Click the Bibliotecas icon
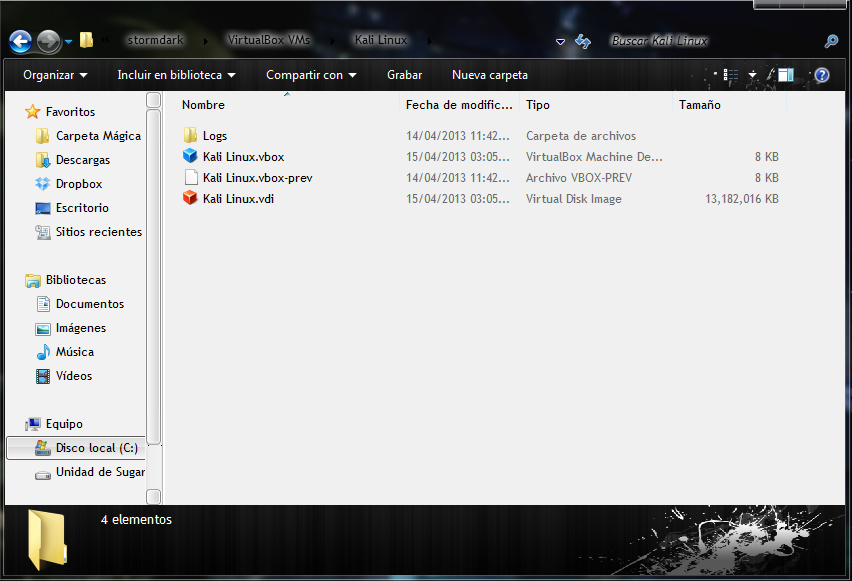 [x=33, y=280]
